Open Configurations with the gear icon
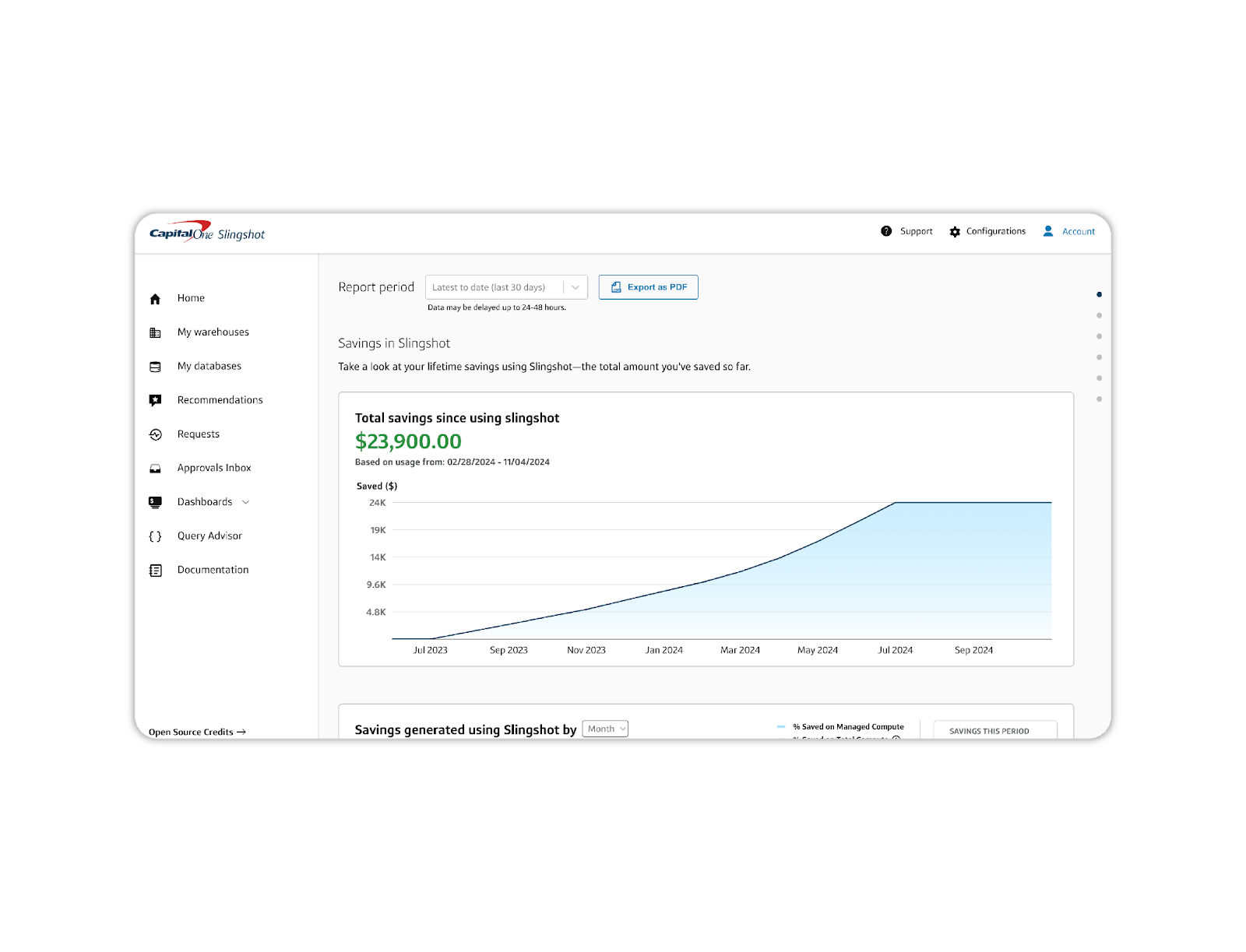Viewport: 1246px width, 952px height. coord(955,230)
